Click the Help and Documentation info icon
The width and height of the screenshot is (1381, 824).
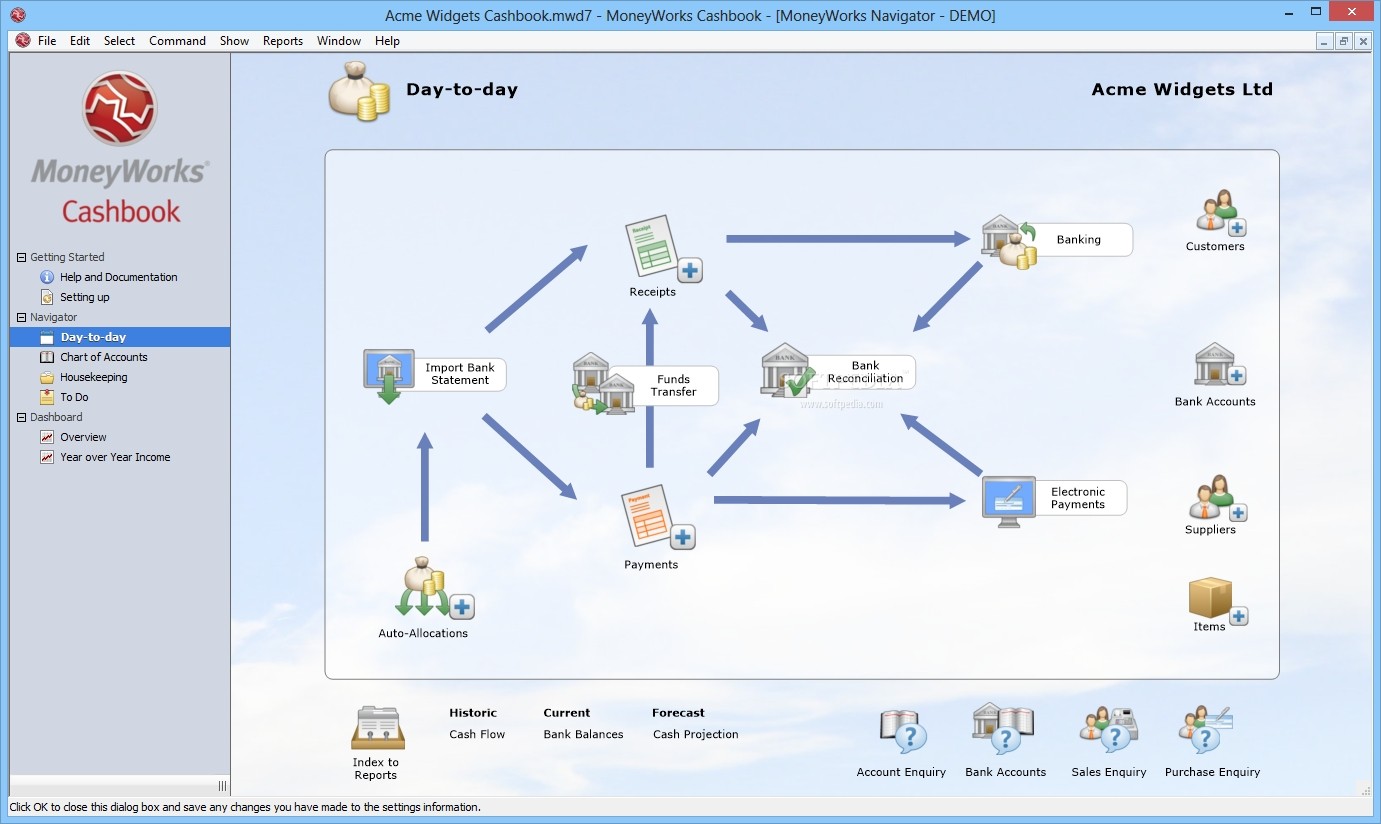click(x=47, y=277)
